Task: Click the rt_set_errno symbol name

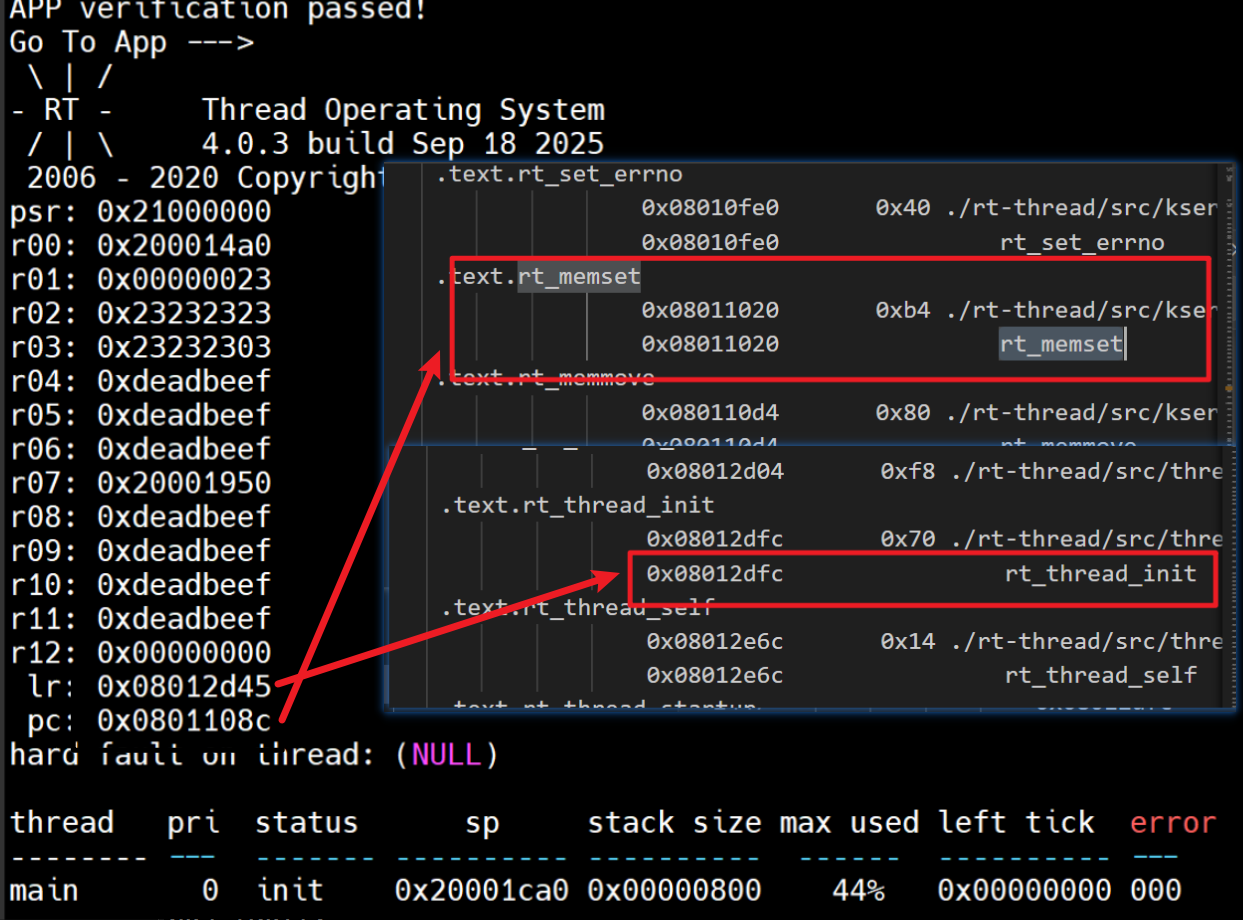Action: click(1082, 242)
